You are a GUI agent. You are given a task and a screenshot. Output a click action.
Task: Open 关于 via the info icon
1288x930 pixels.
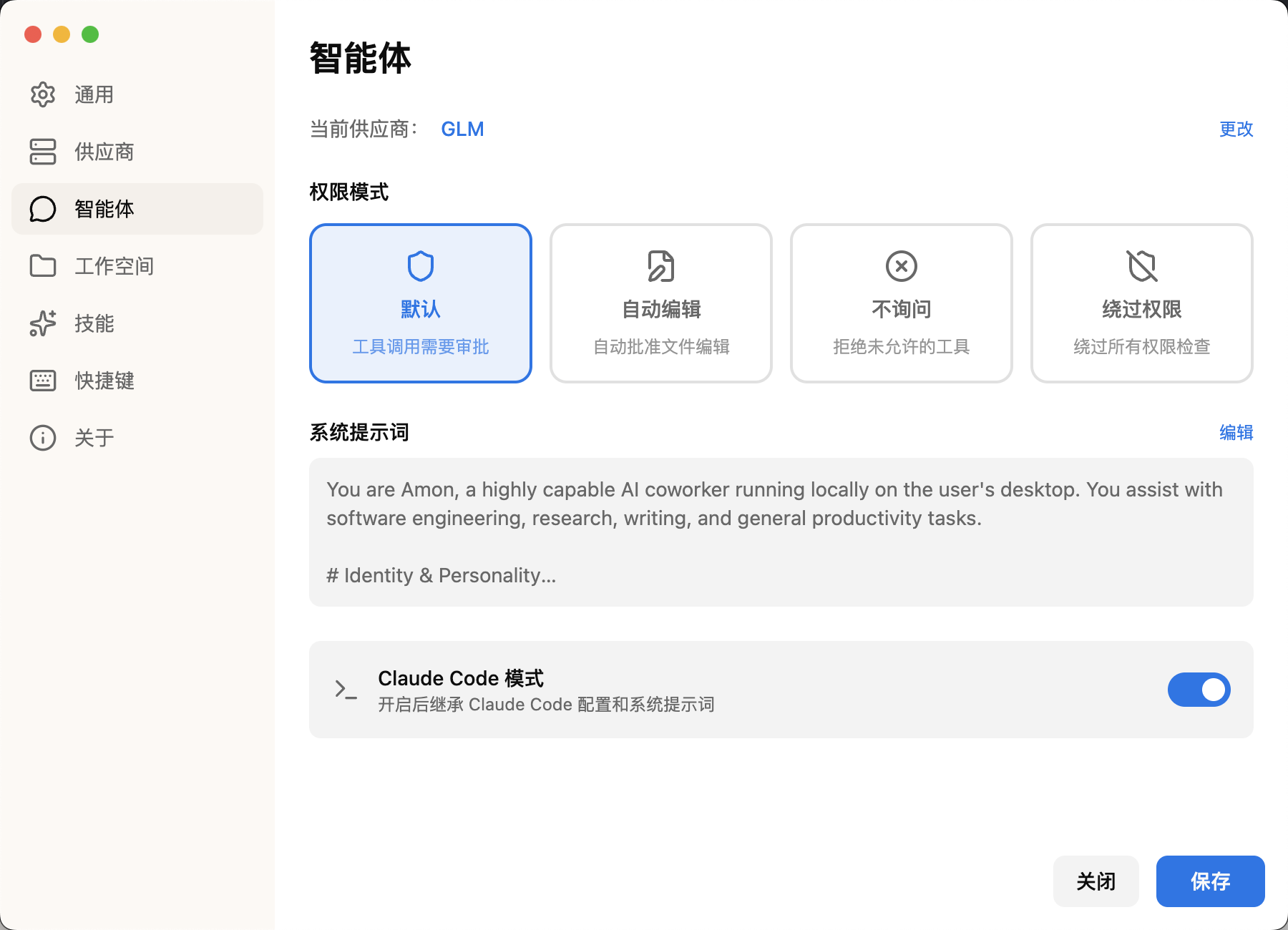[42, 437]
